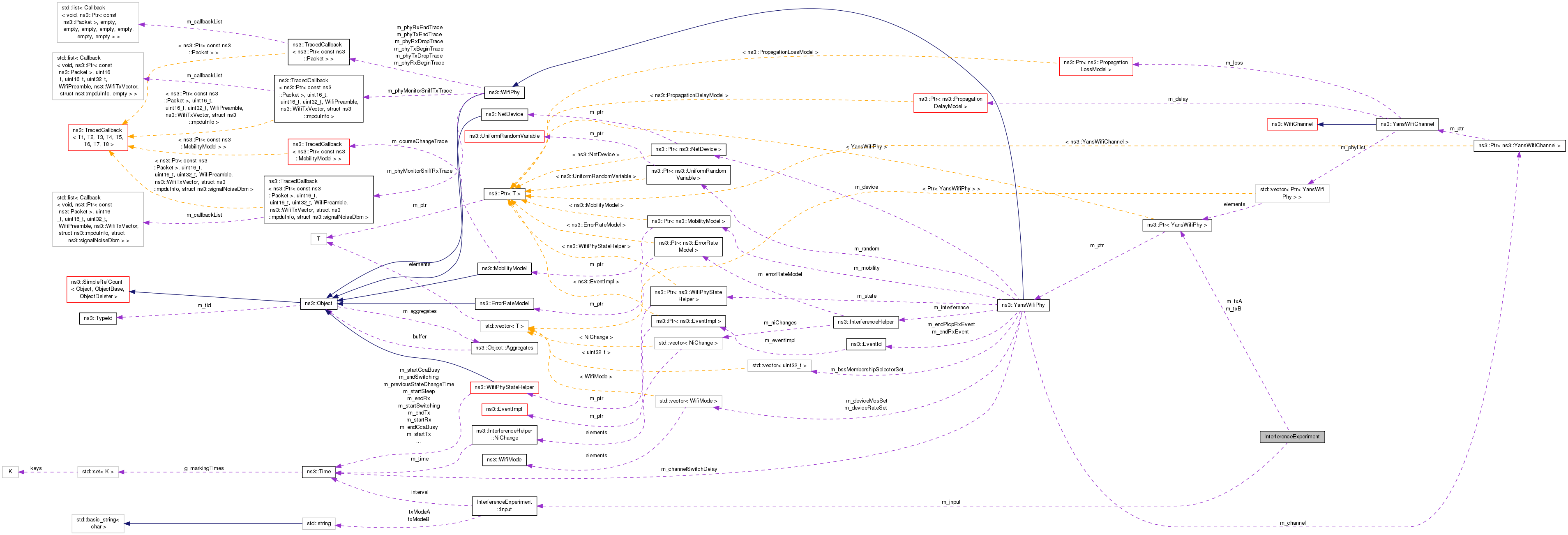Select the ns3::Ptr< T > template node

[504, 194]
